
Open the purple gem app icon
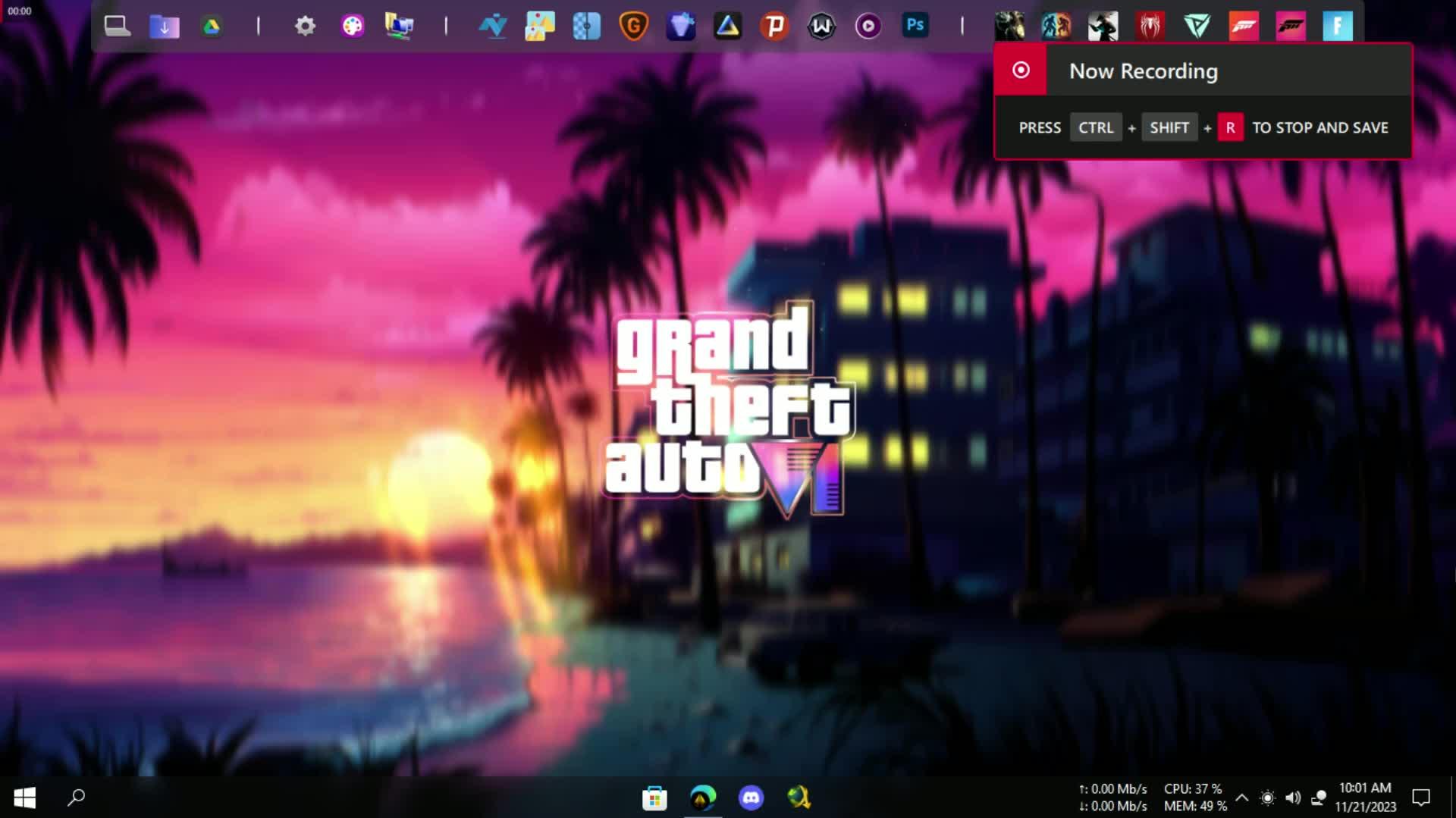point(680,27)
